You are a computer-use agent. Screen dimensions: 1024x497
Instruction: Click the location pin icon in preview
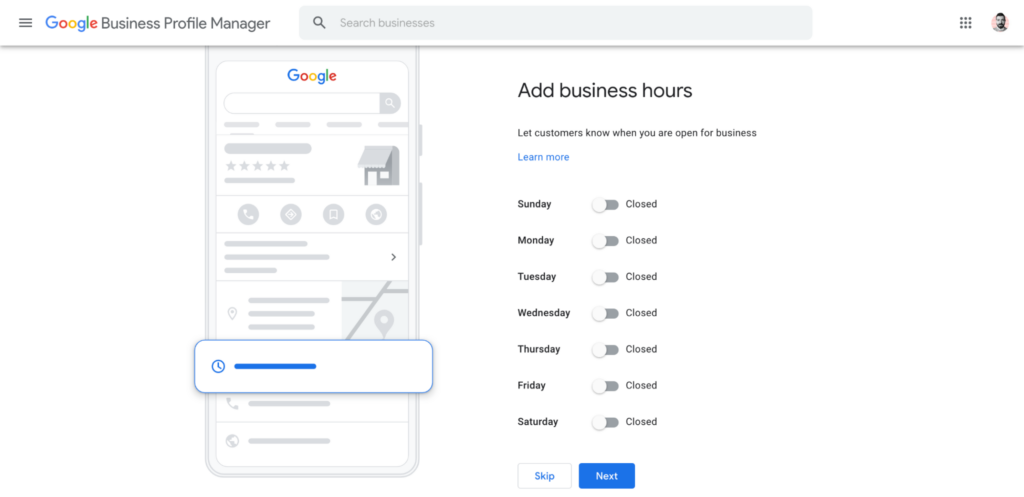point(232,313)
